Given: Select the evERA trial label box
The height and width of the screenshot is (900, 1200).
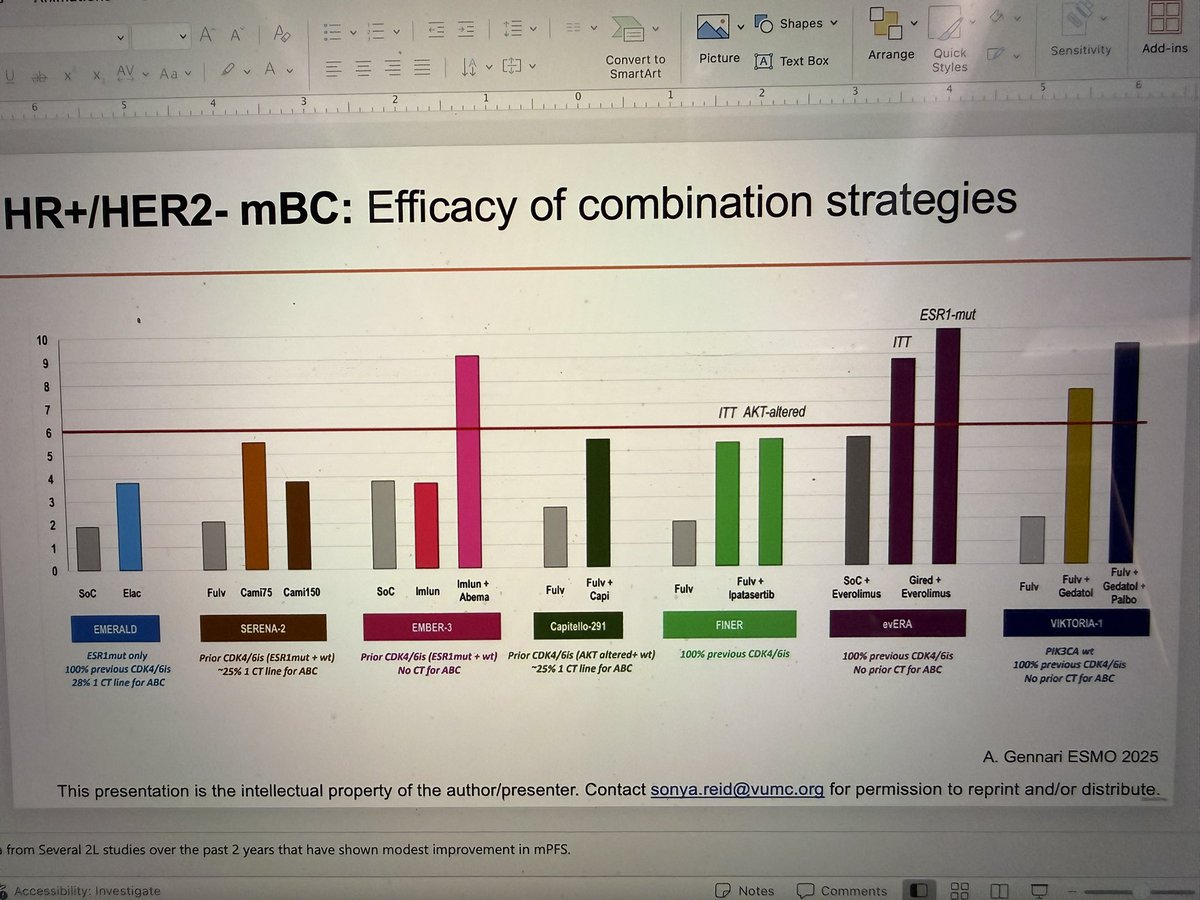Looking at the screenshot, I should pos(898,624).
